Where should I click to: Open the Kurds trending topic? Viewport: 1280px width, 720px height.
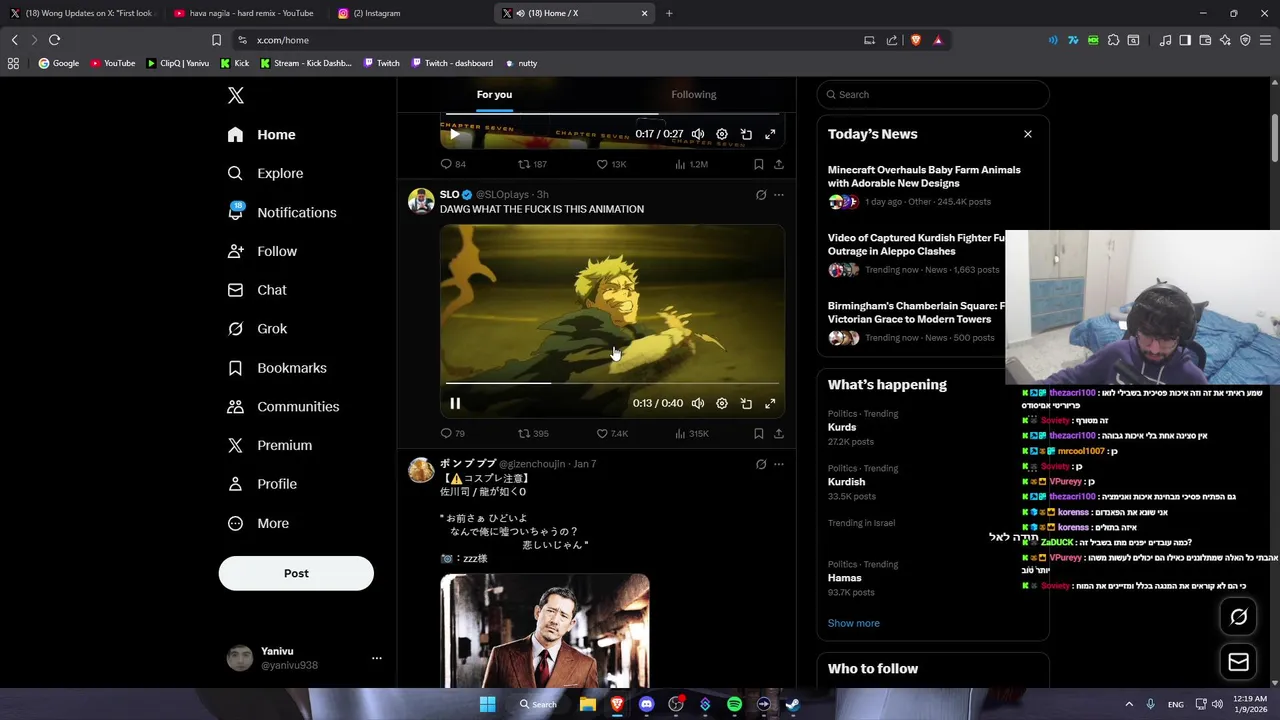(x=842, y=427)
